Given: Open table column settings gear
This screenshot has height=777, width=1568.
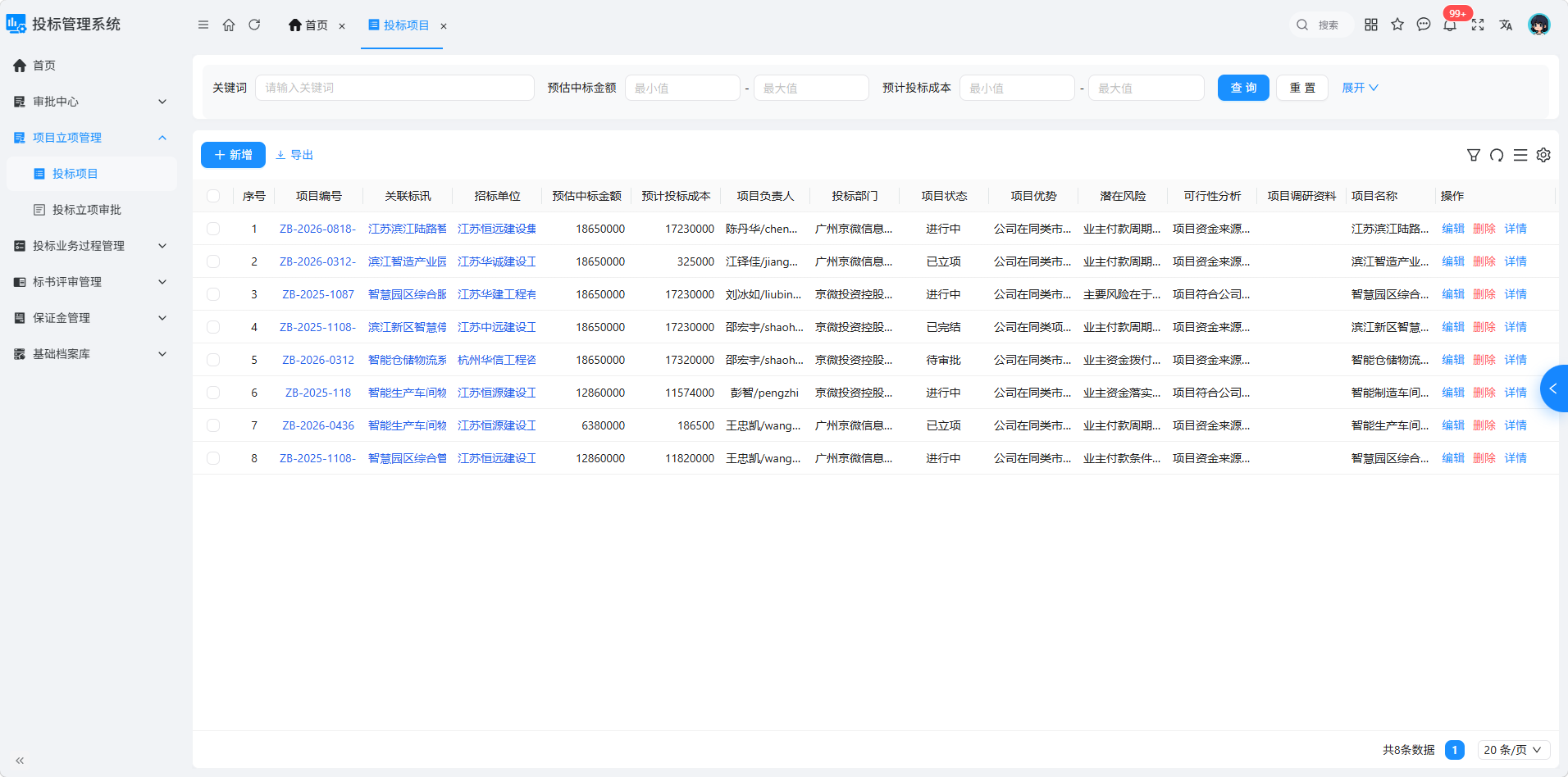Looking at the screenshot, I should click(1543, 155).
